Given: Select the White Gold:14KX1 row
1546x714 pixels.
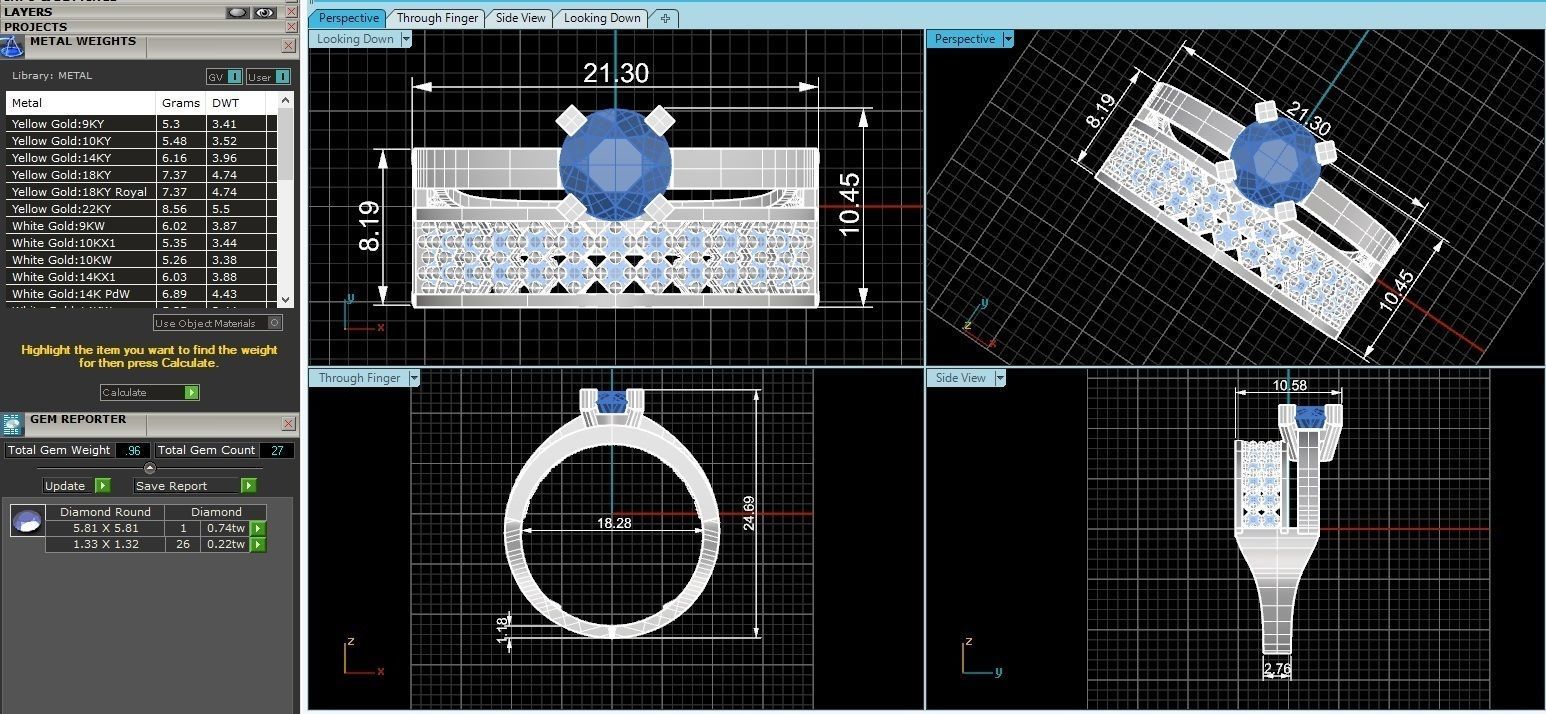Looking at the screenshot, I should (139, 277).
